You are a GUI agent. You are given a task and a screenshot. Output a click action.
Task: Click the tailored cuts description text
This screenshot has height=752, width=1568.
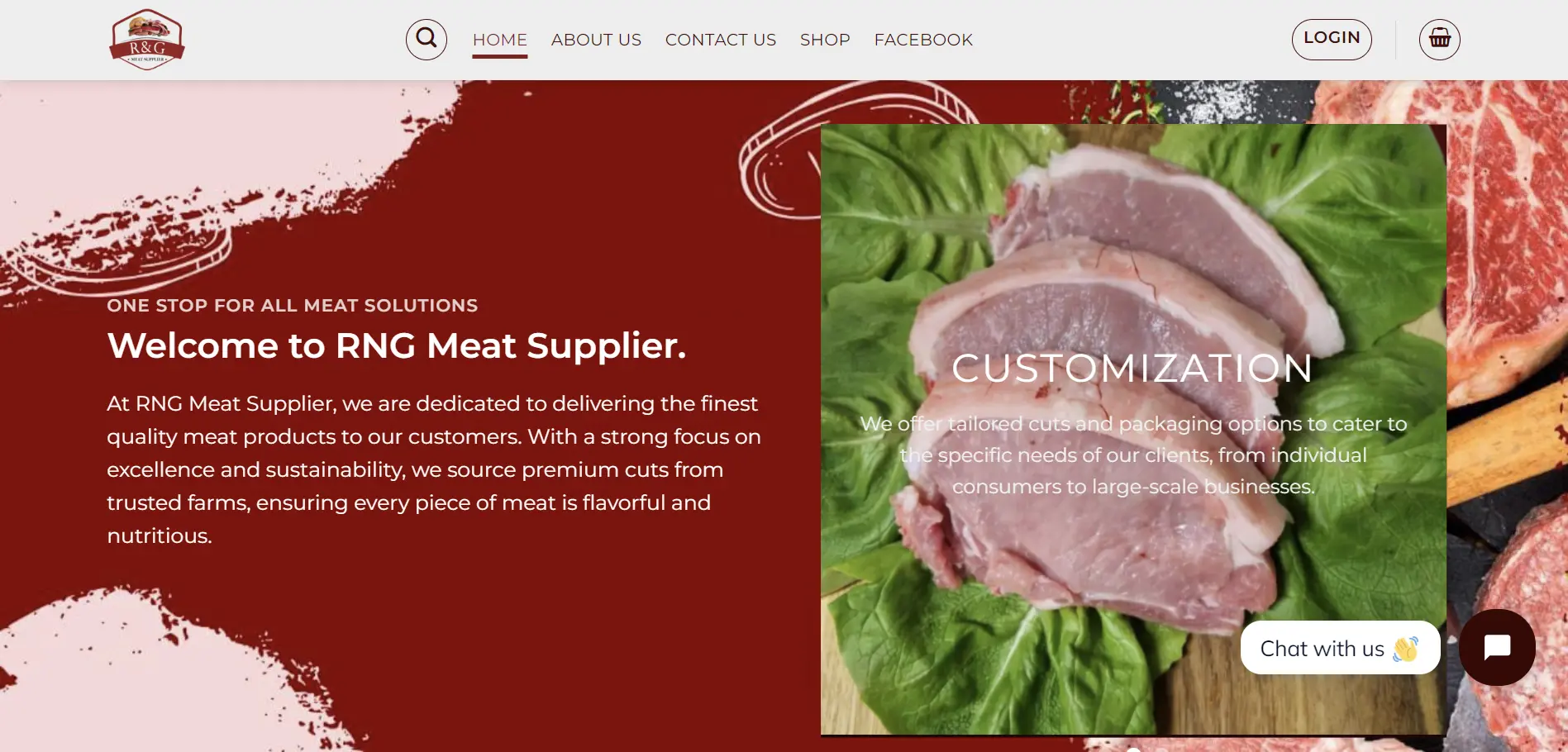pyautogui.click(x=1133, y=455)
